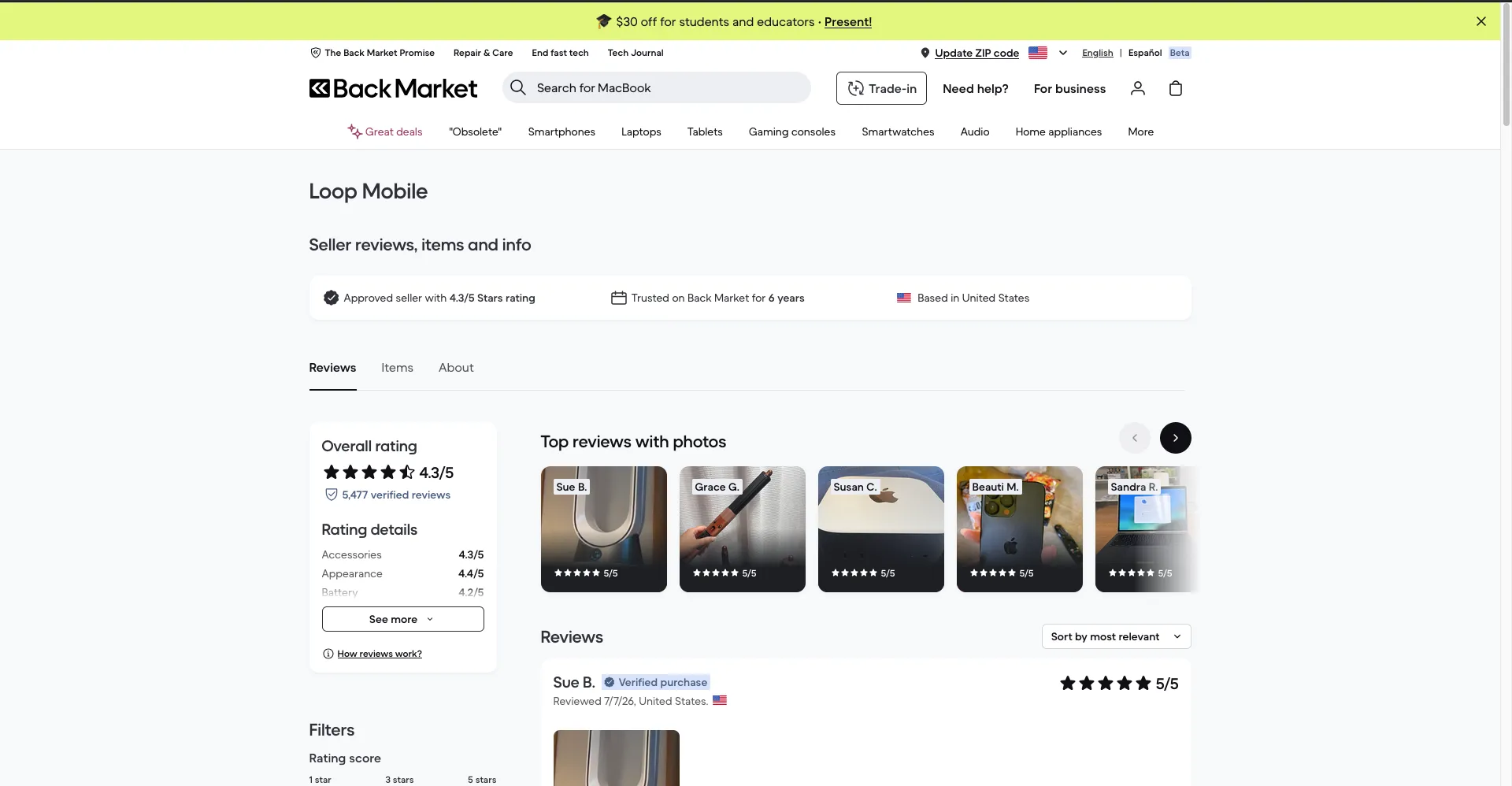Switch language to English

(x=1097, y=53)
